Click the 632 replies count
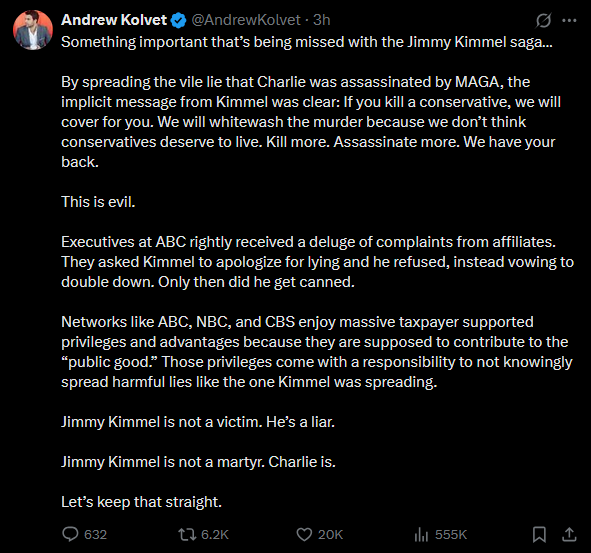591x553 pixels. point(95,535)
